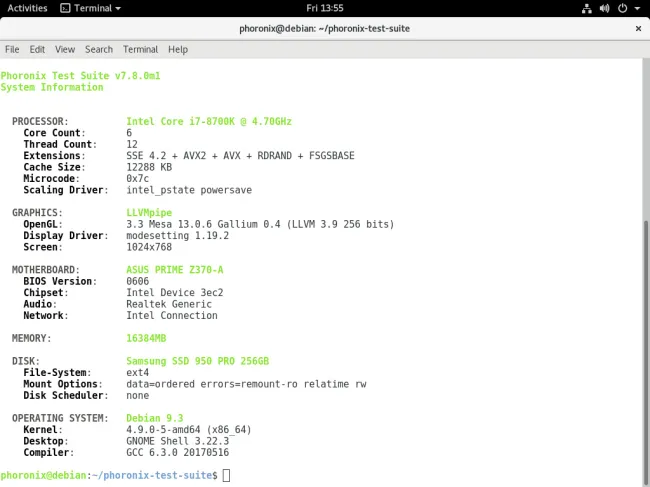Open the Help menu
The width and height of the screenshot is (650, 487).
[x=178, y=49]
